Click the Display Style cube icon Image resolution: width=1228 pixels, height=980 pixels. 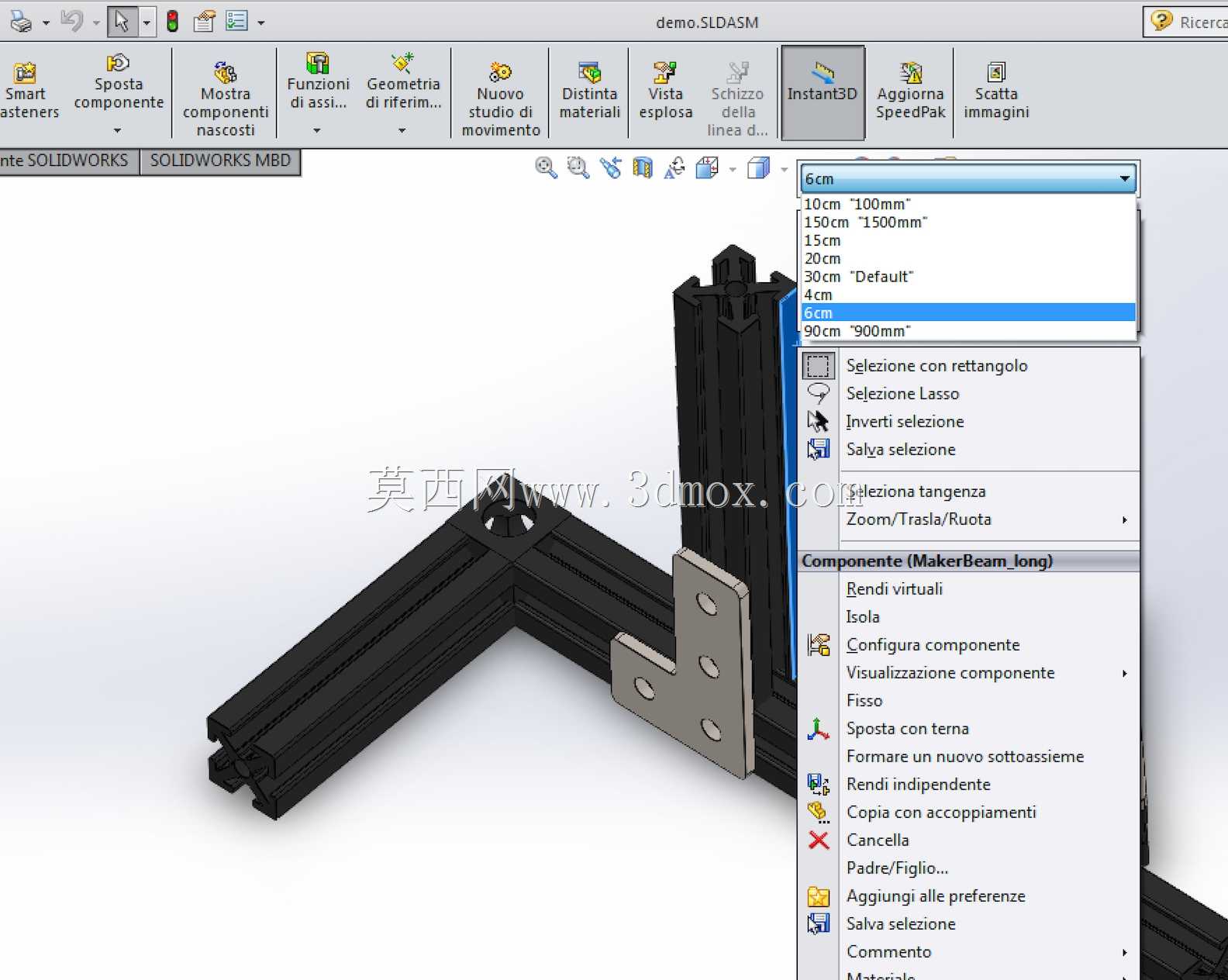[x=758, y=167]
